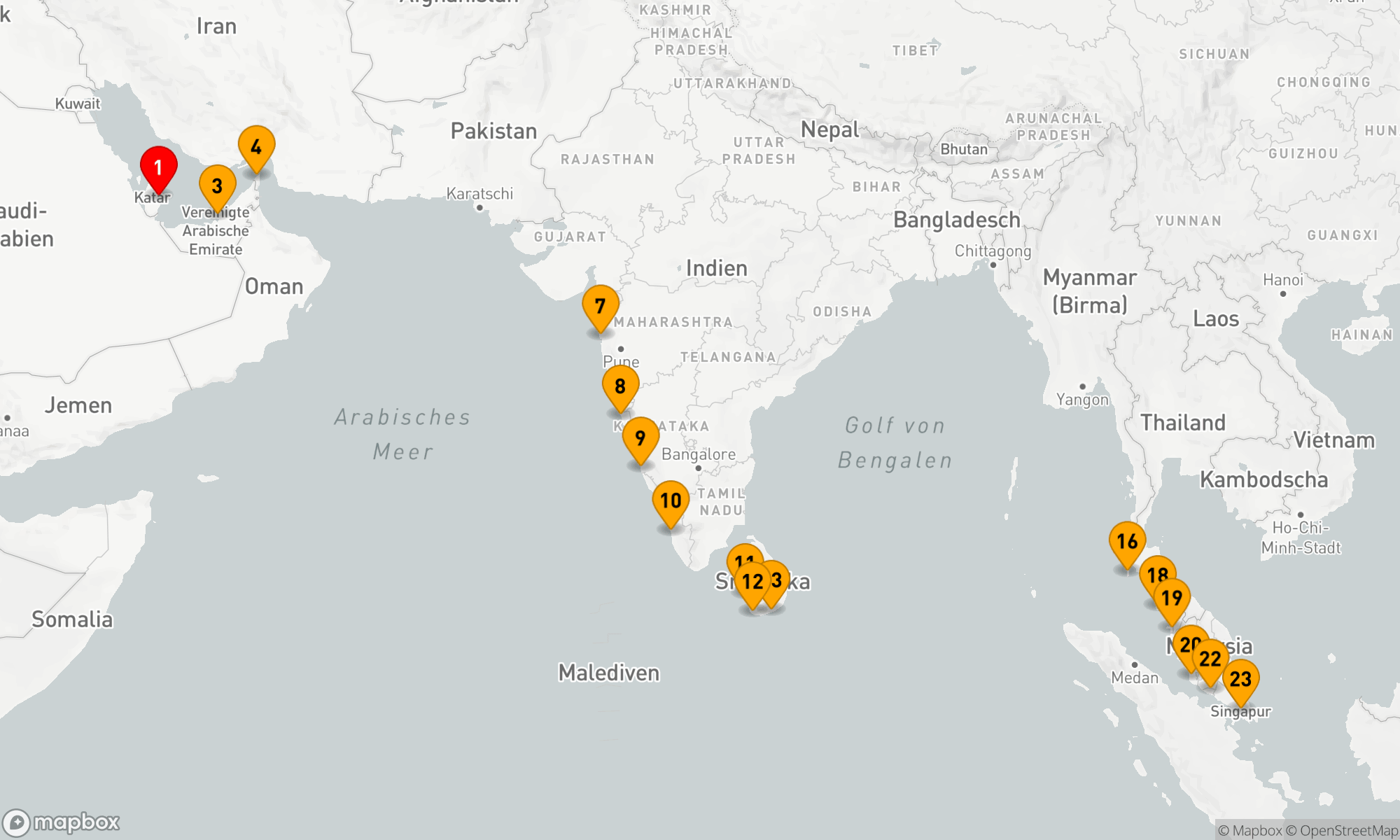Open the © Mapbox attribution link
The image size is (1400, 840).
pyautogui.click(x=1249, y=831)
